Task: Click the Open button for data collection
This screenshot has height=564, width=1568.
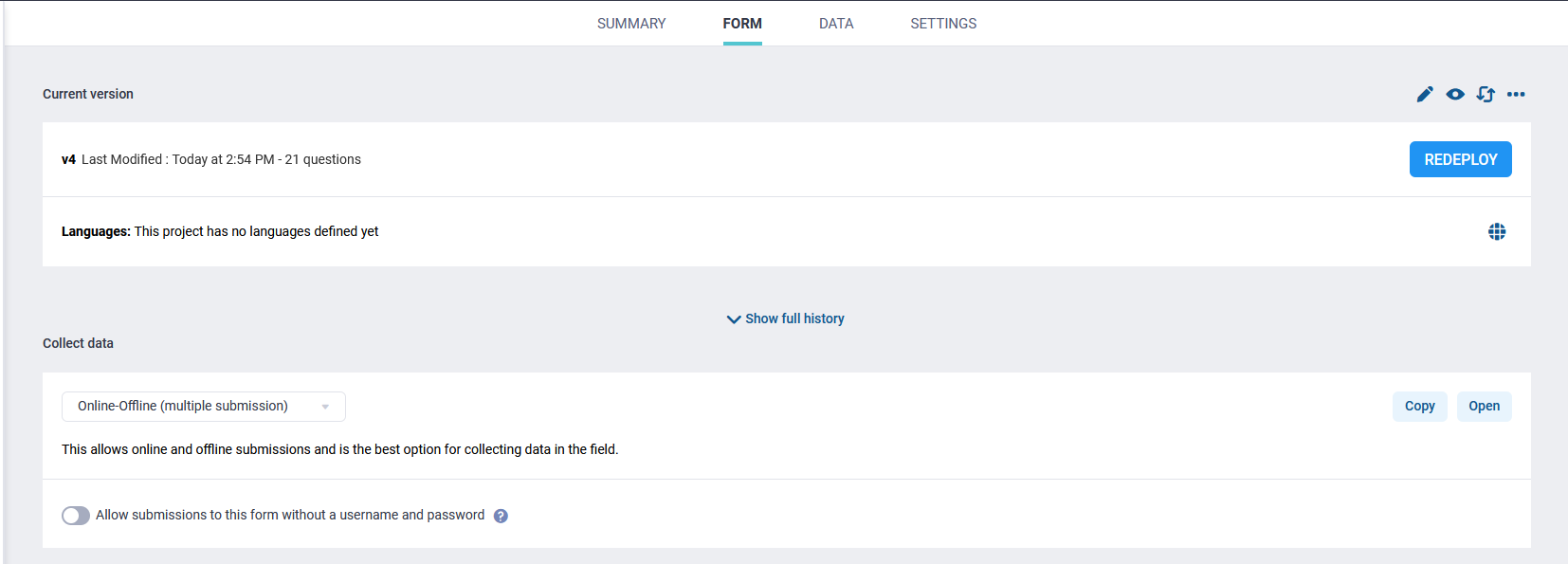Action: pyautogui.click(x=1484, y=406)
